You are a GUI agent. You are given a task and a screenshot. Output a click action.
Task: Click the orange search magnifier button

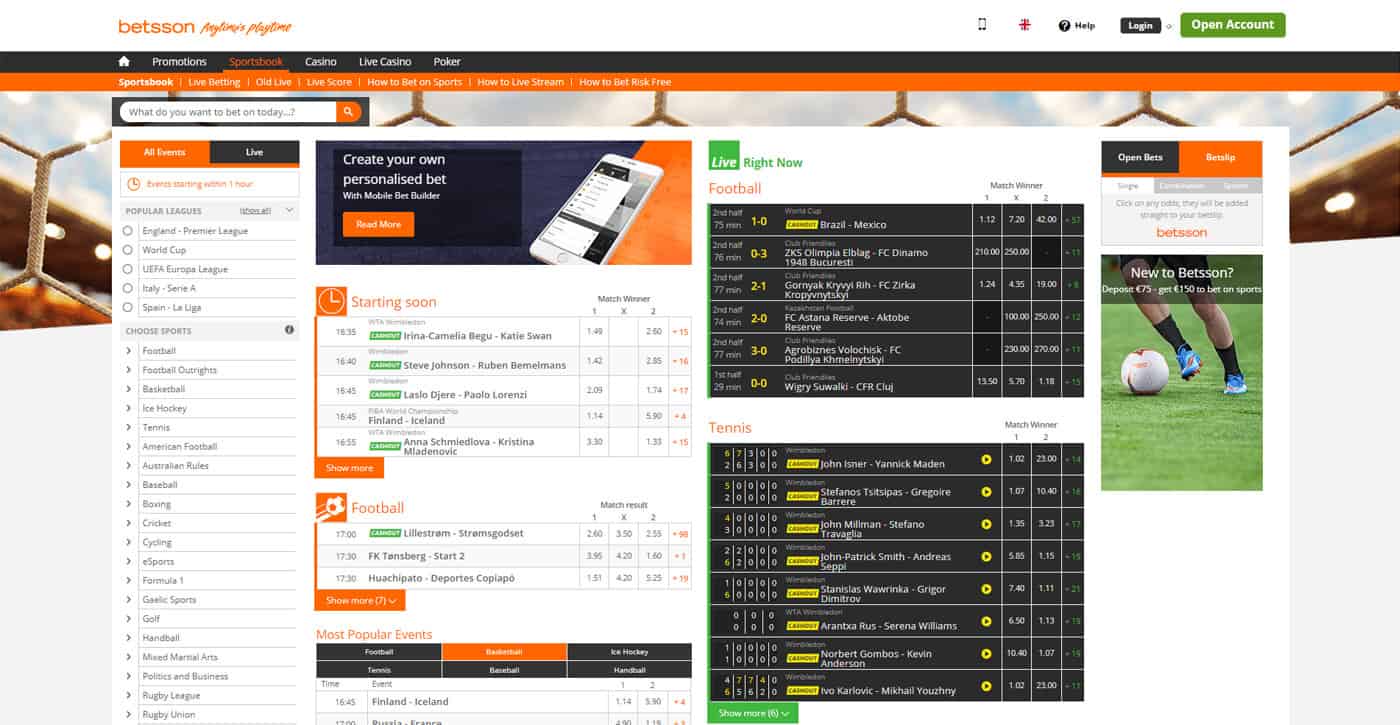348,112
